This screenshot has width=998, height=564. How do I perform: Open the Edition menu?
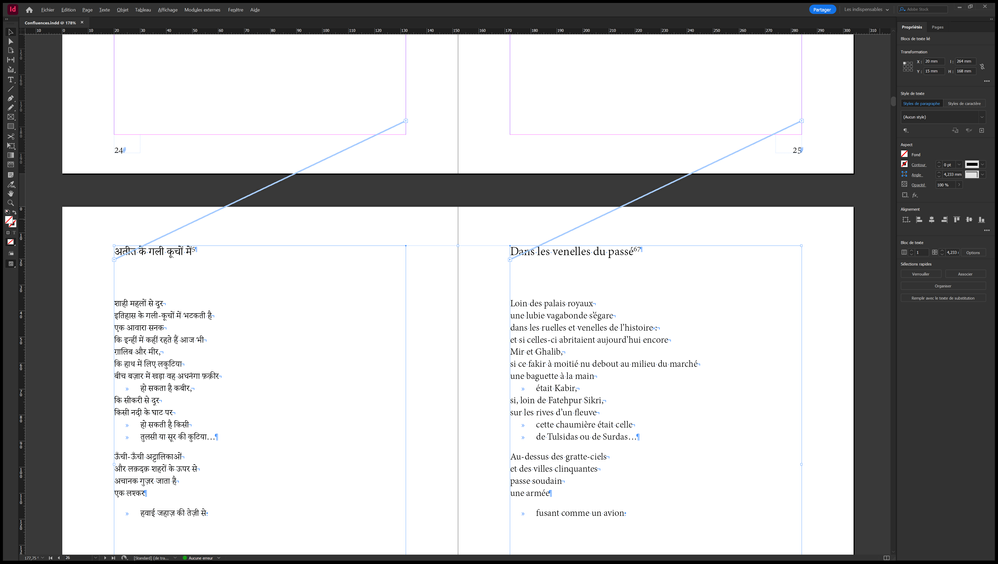68,10
